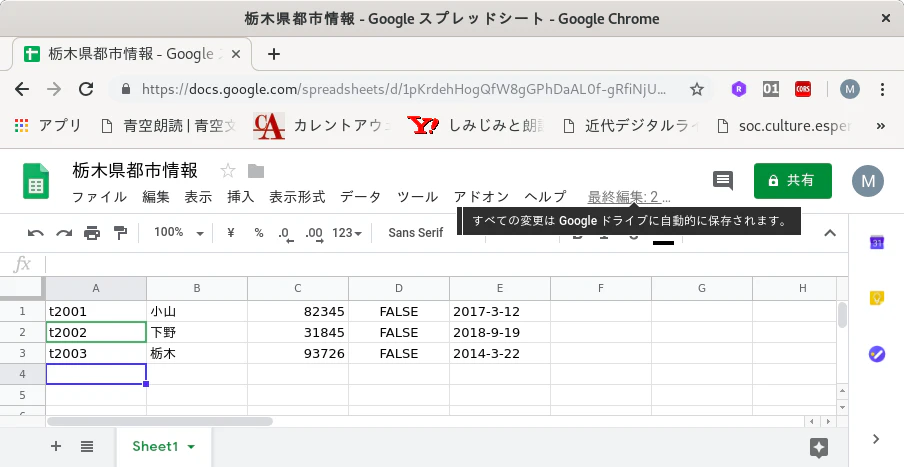The width and height of the screenshot is (904, 467).
Task: Click scroll right arrow at sheet bottom
Action: point(828,421)
